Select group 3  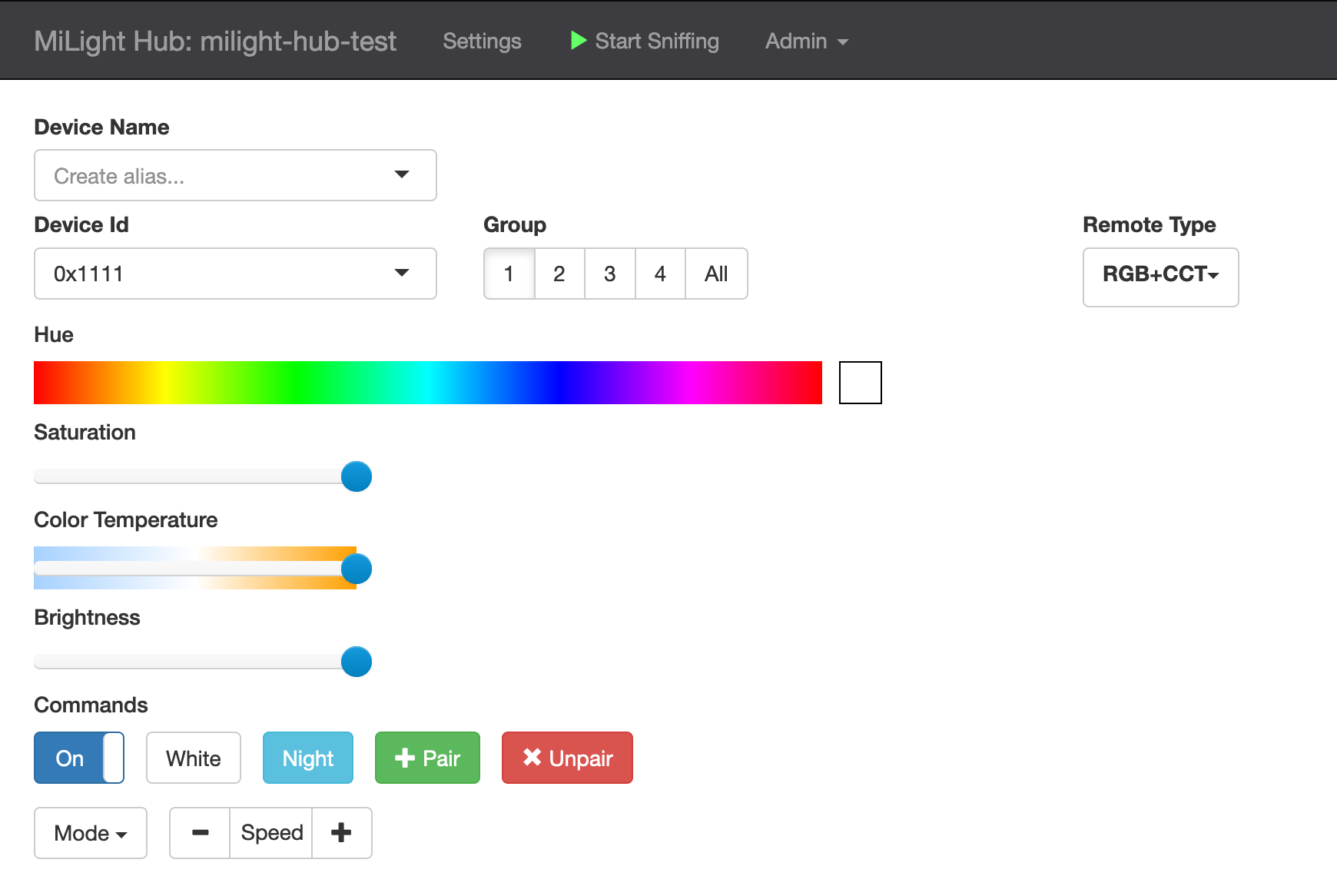click(x=610, y=274)
